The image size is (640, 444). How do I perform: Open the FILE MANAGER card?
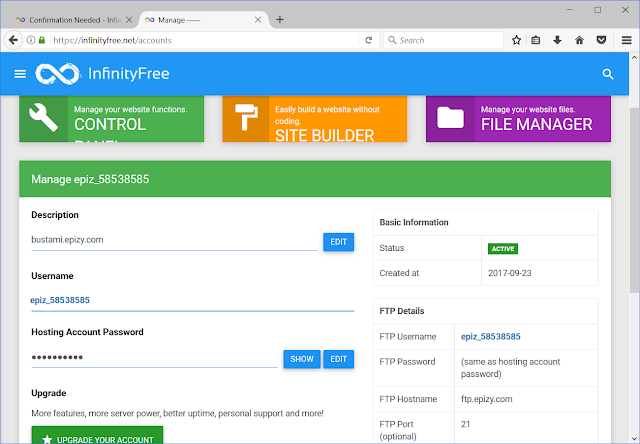click(518, 119)
